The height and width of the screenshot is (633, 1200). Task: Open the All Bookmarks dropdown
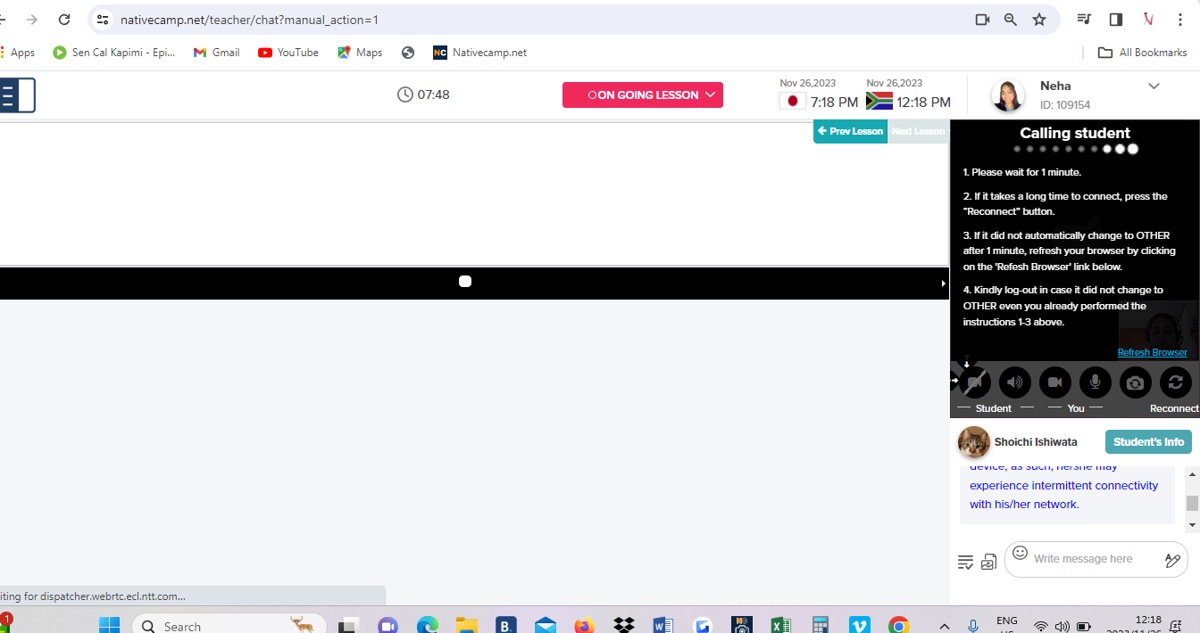click(1141, 52)
